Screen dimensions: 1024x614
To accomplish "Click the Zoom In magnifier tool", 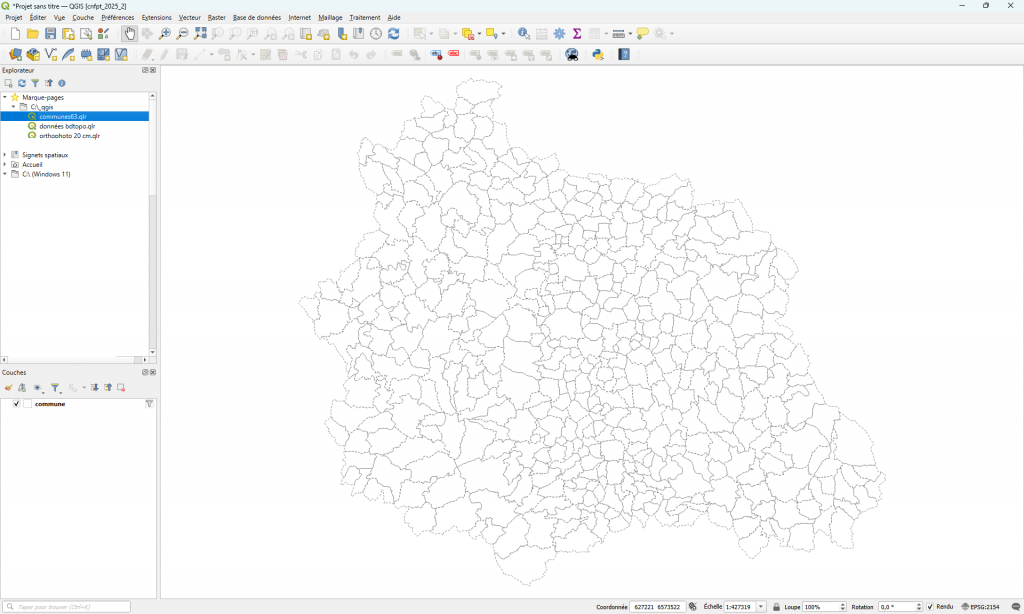I will 165,34.
